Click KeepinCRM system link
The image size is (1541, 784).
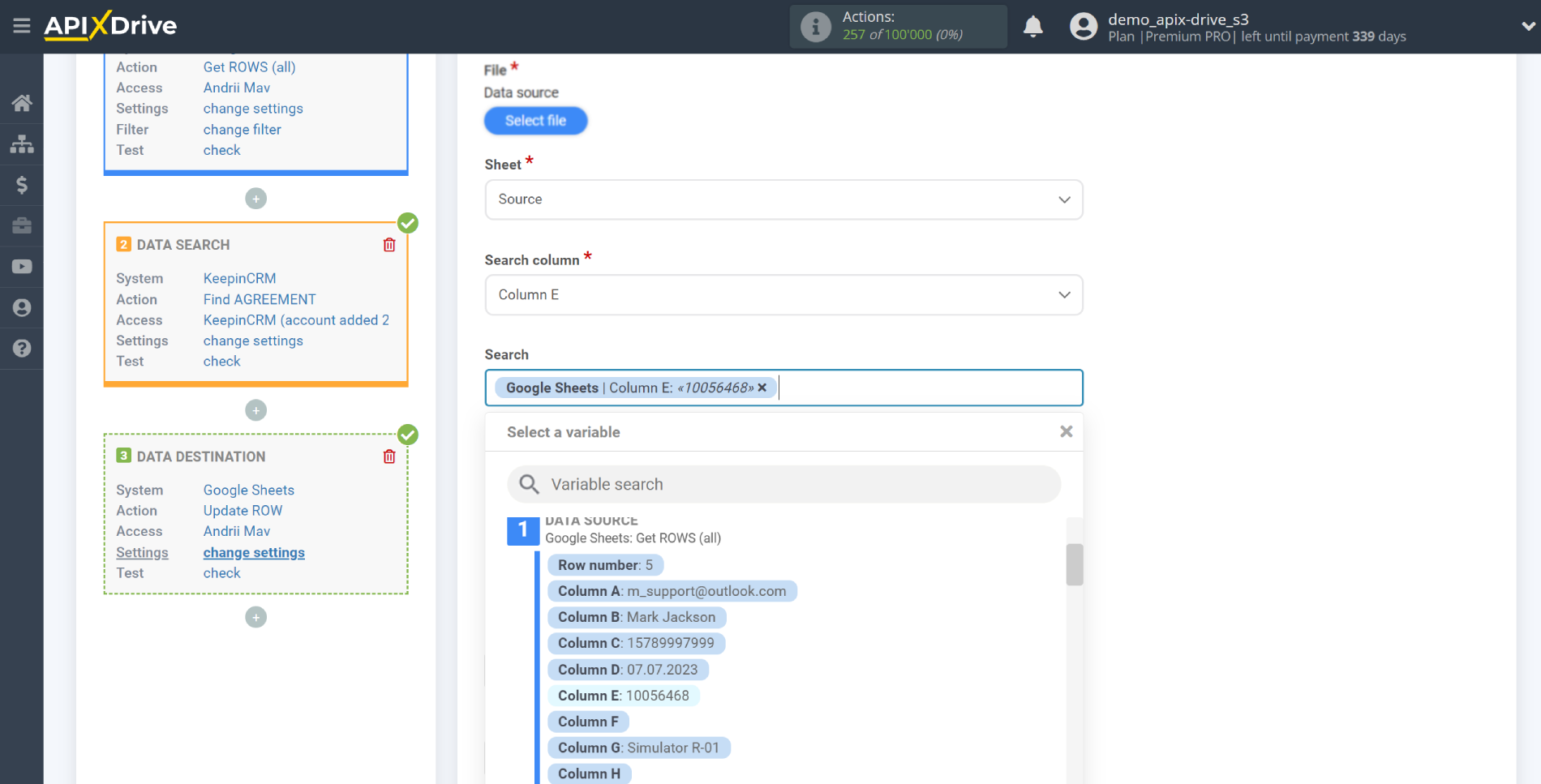[x=239, y=278]
